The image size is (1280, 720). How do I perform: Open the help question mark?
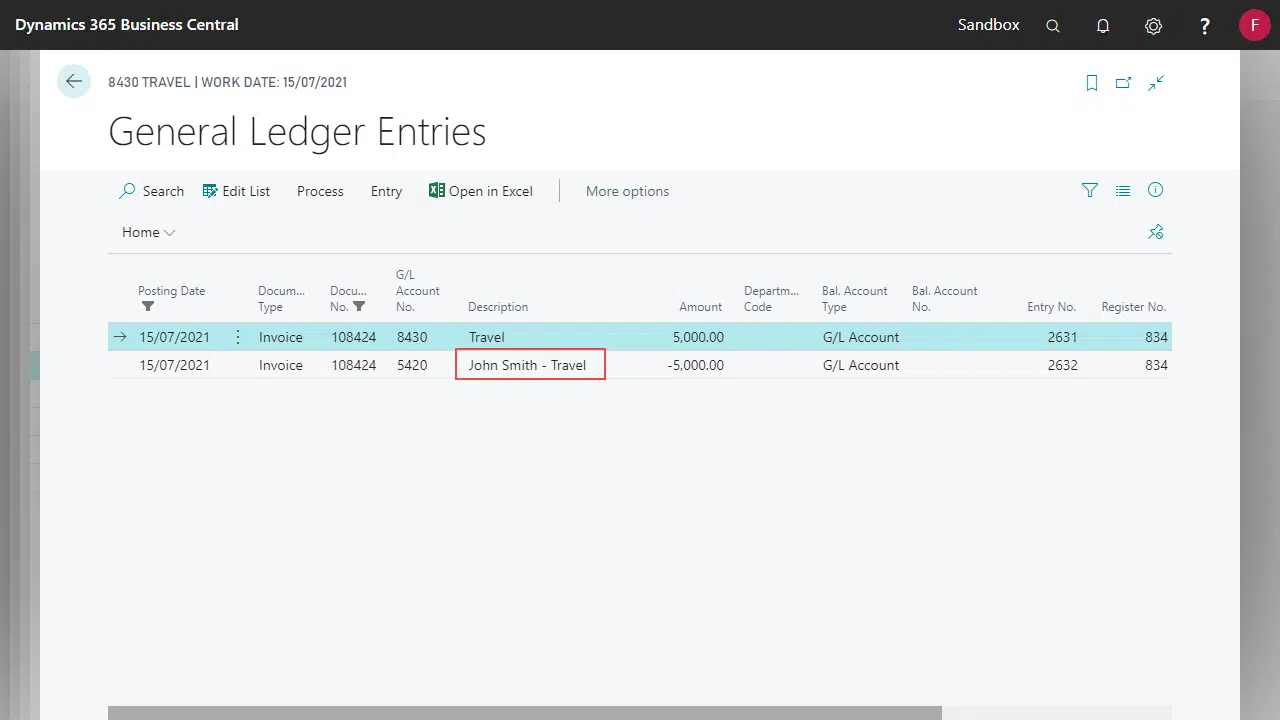pyautogui.click(x=1205, y=26)
